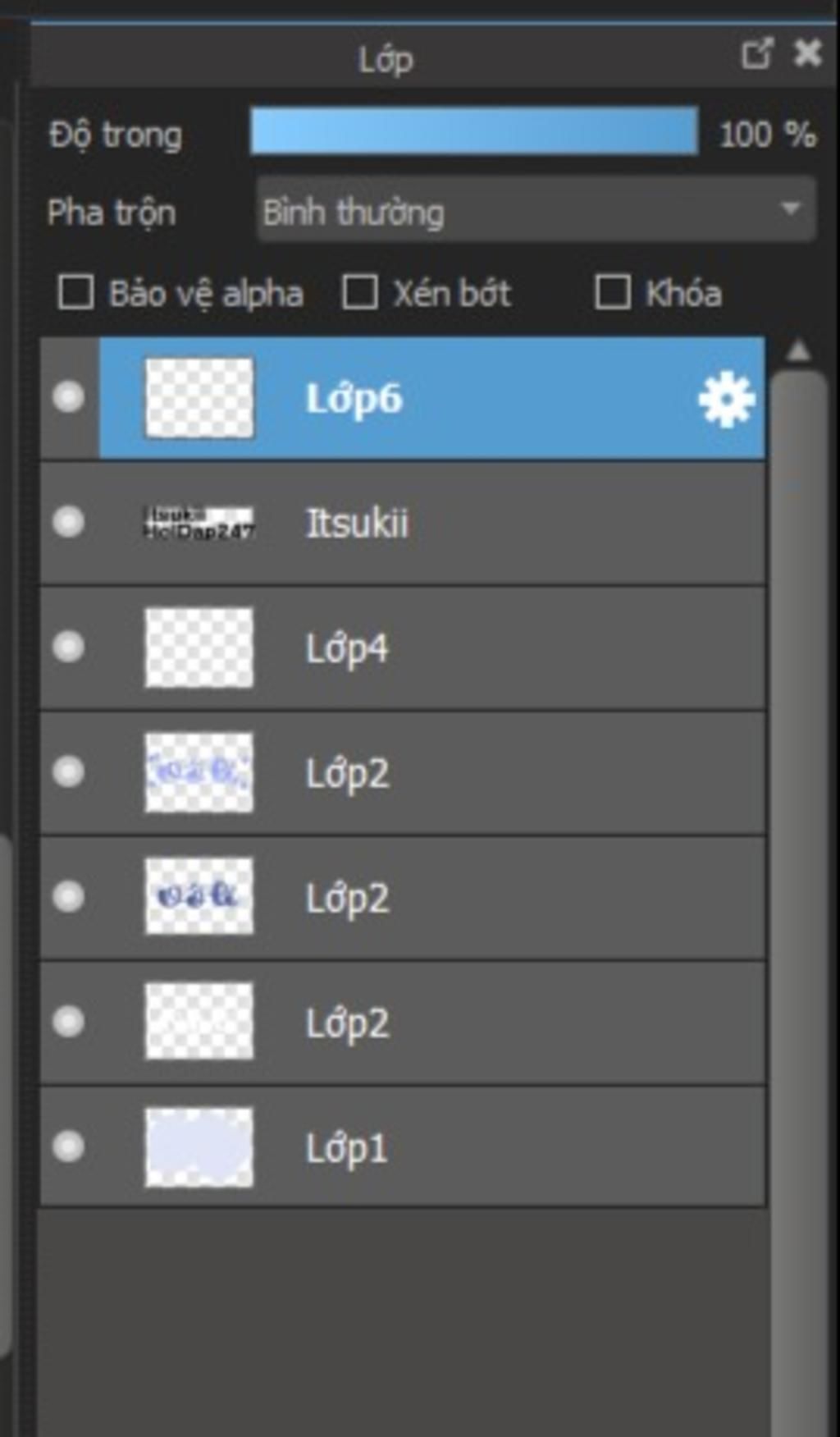The image size is (840, 1437).
Task: Adjust the Độ trong opacity slider
Action: (474, 131)
